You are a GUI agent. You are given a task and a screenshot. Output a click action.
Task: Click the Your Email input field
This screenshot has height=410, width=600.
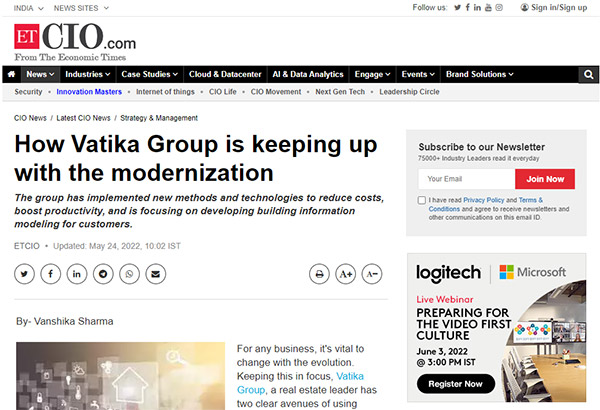466,179
